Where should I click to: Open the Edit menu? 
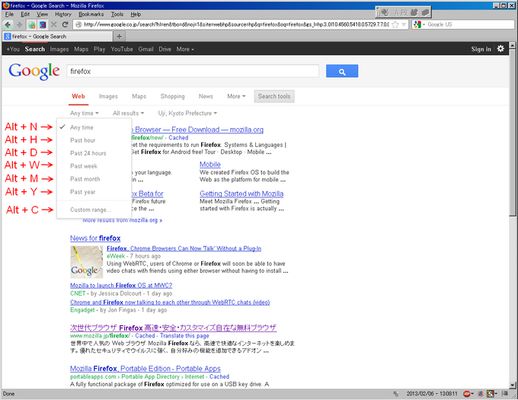coord(25,14)
